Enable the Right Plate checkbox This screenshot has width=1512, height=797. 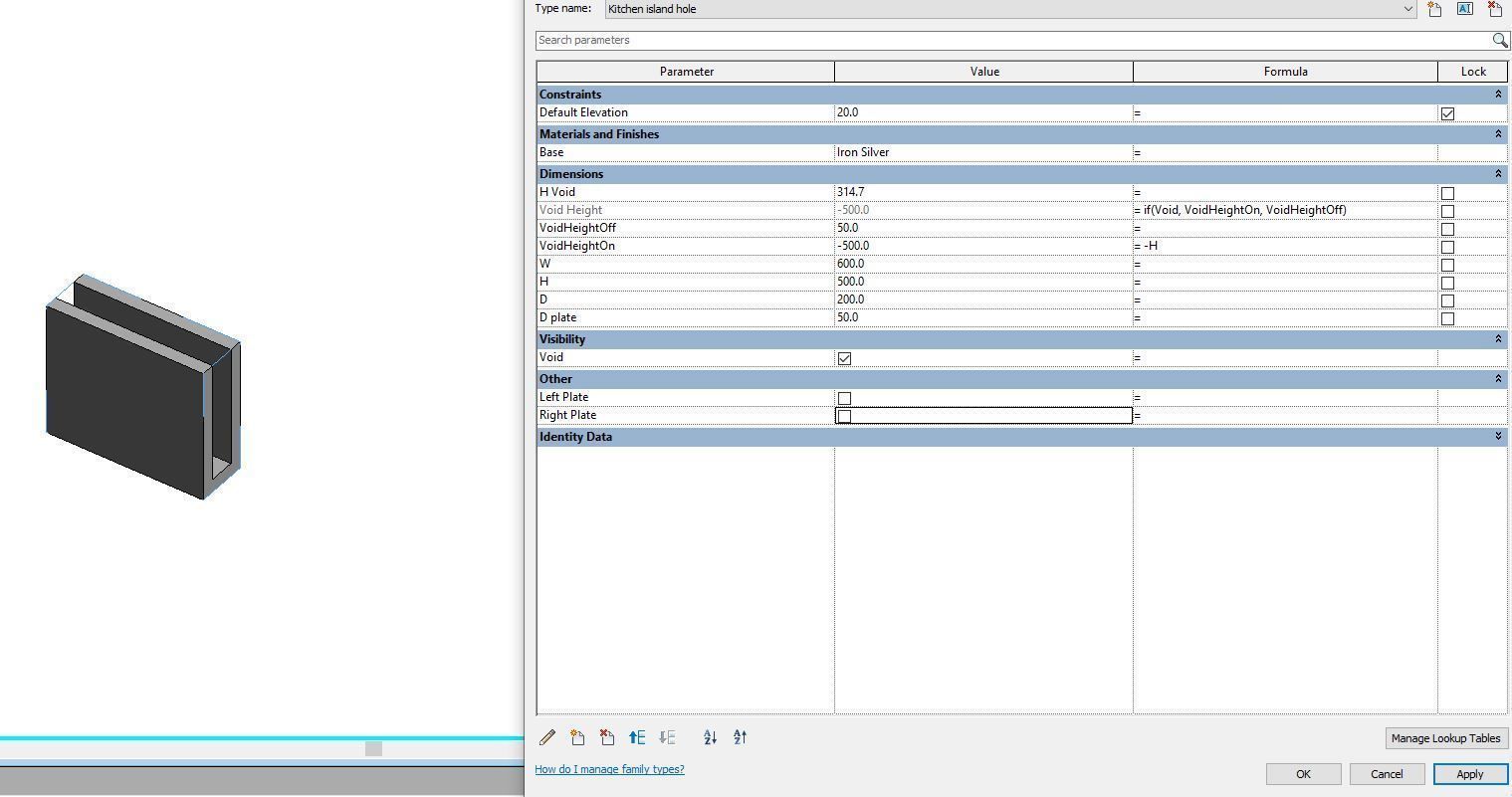[x=844, y=416]
